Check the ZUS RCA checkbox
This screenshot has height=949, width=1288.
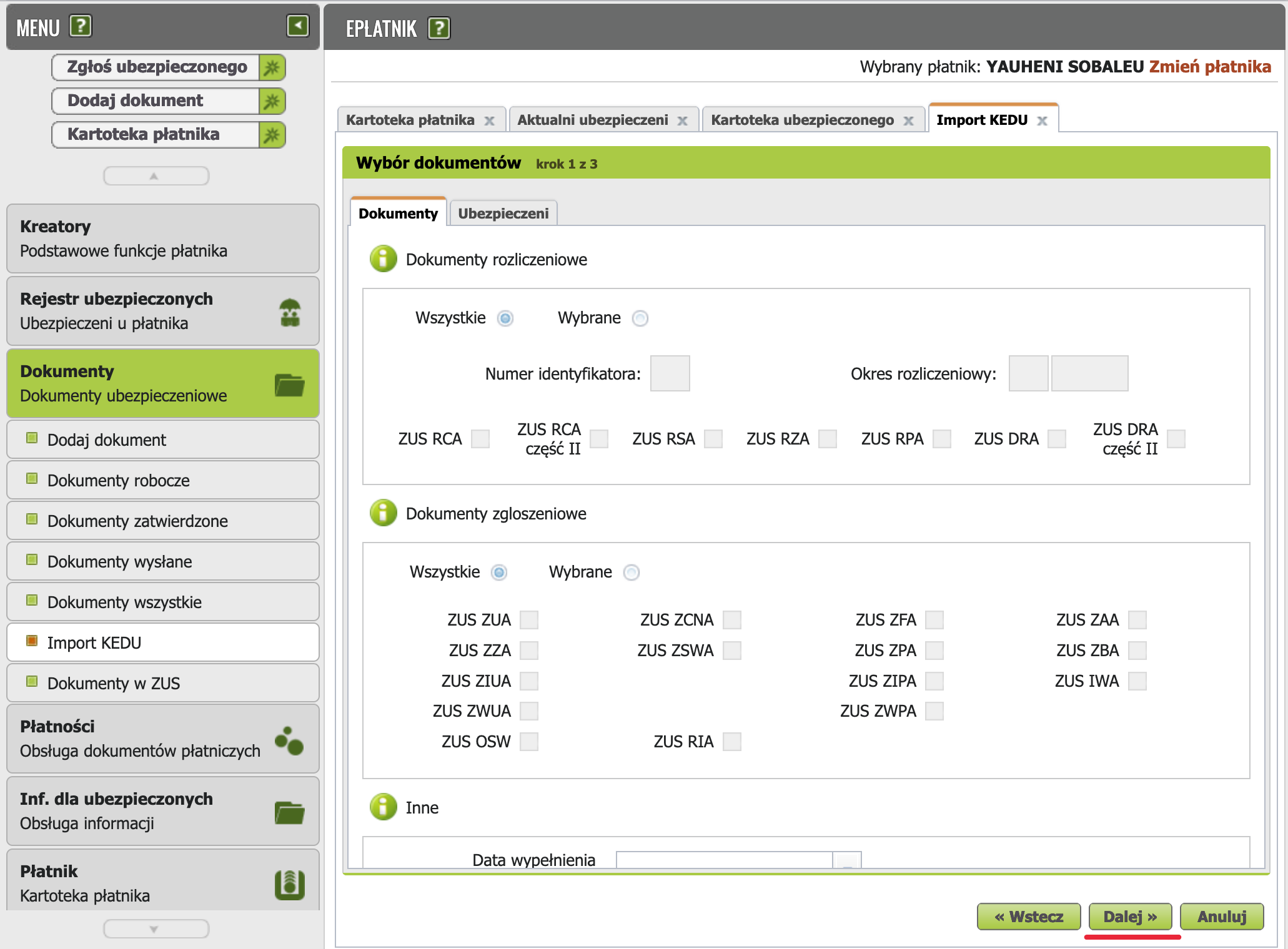480,439
